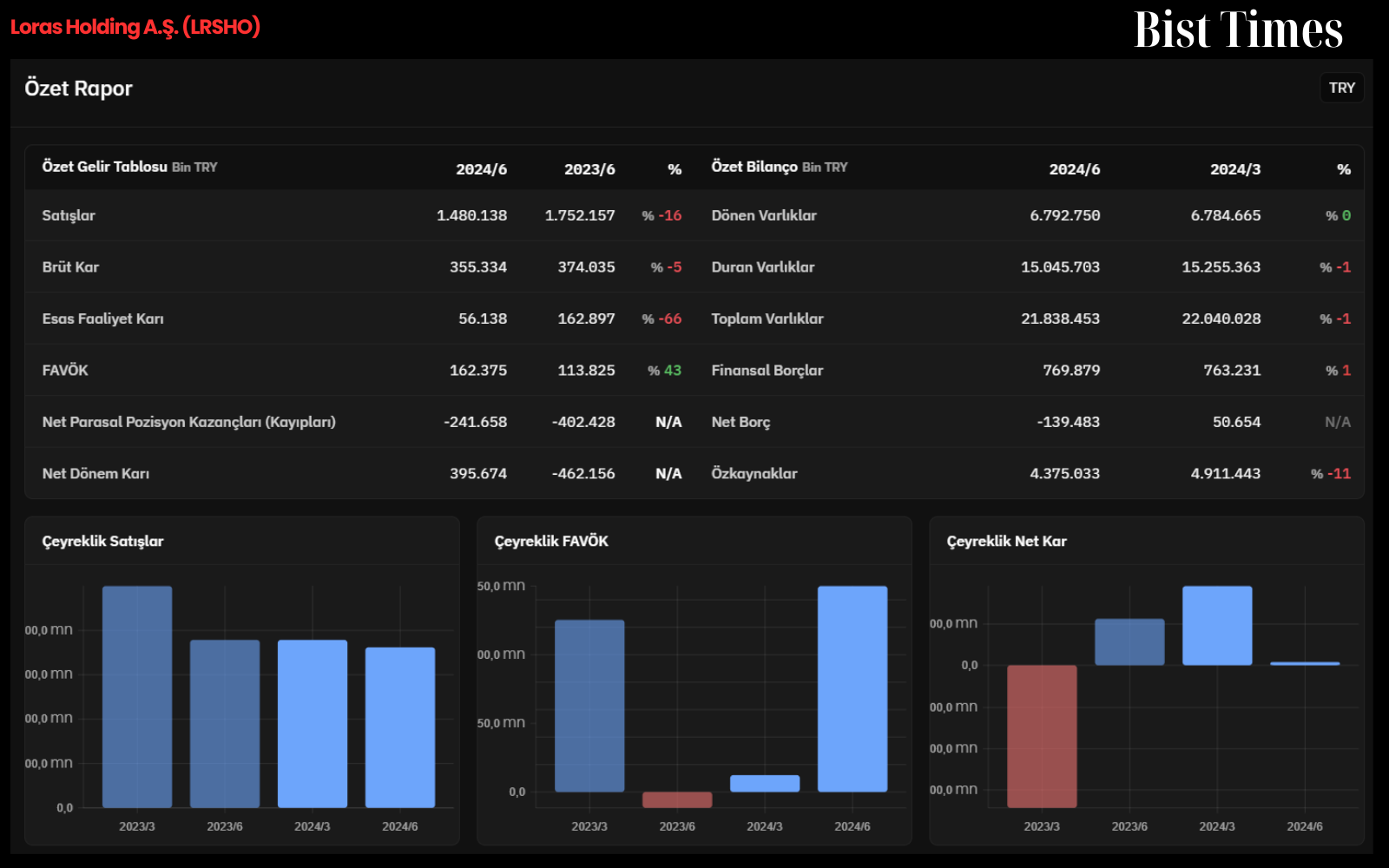
Task: Select the Dönen Varlıklar row label
Action: pyautogui.click(x=764, y=215)
